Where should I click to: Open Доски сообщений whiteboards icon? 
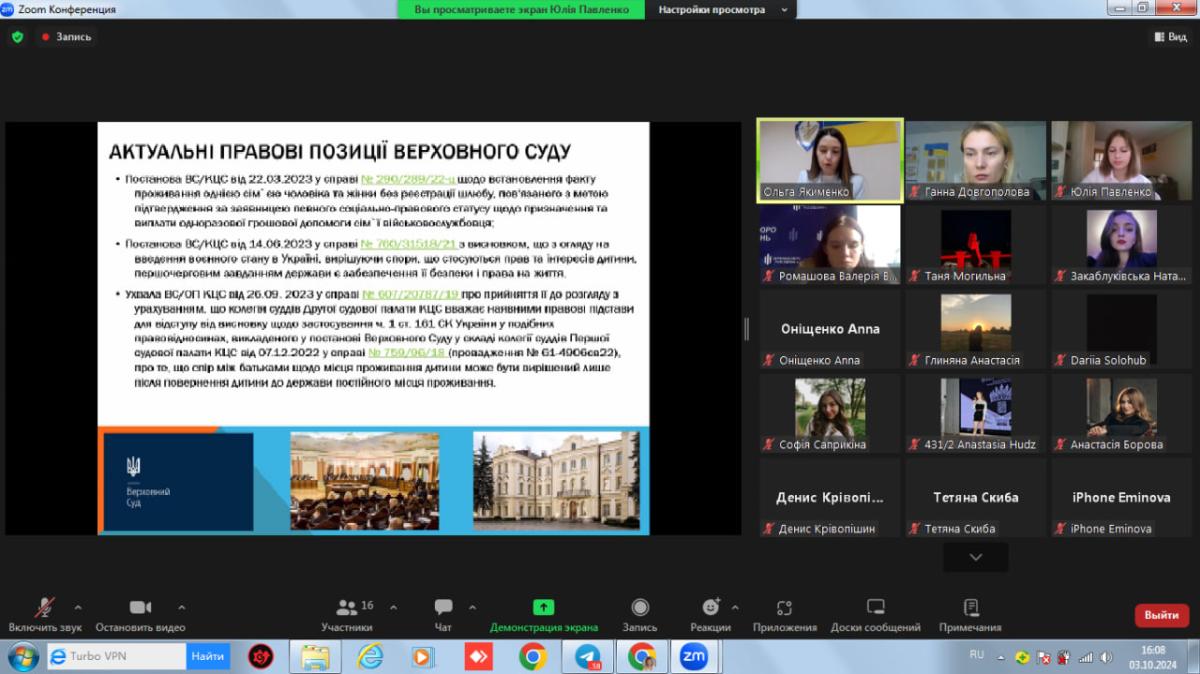point(875,607)
